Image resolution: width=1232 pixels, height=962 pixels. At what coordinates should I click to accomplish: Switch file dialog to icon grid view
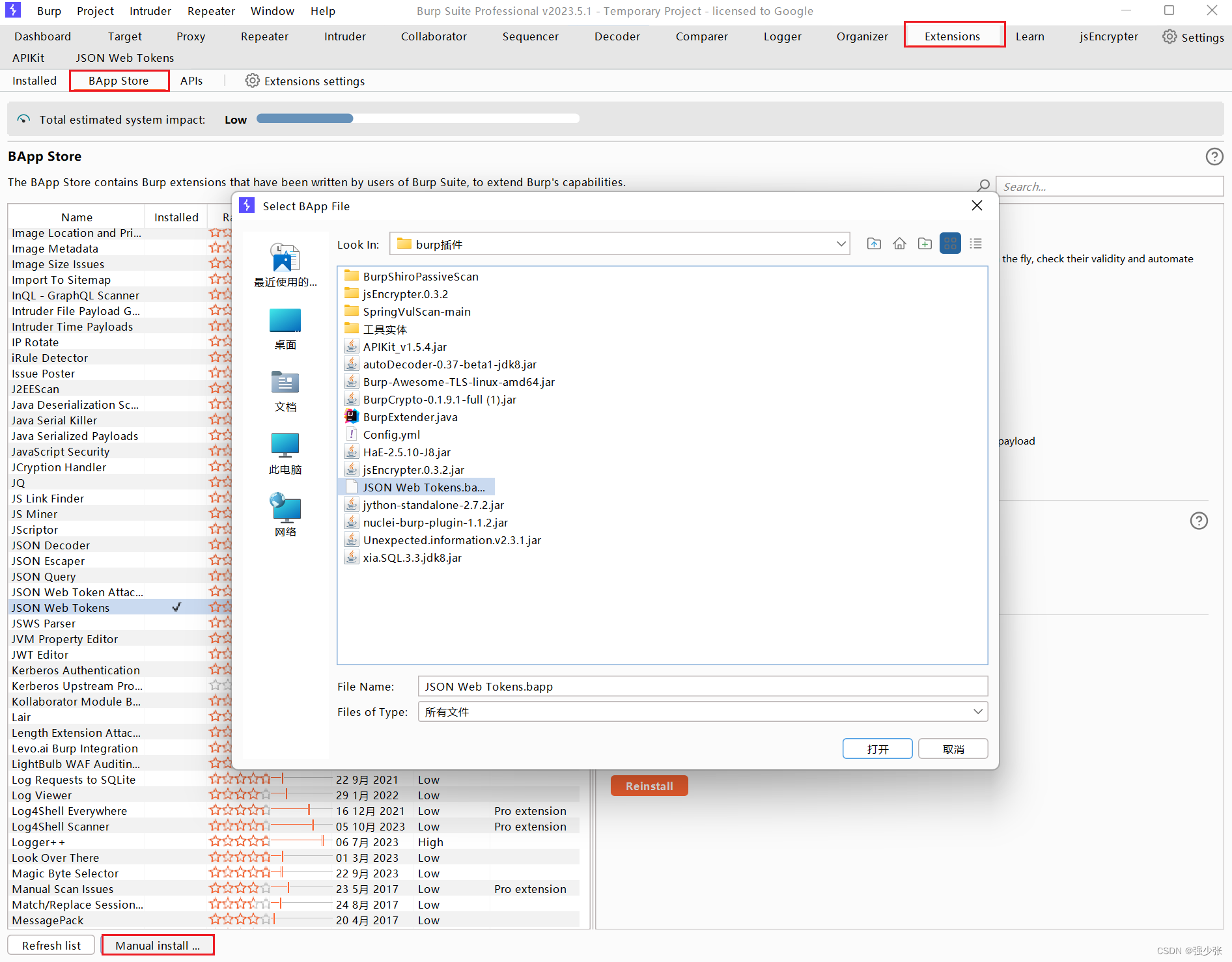[950, 244]
